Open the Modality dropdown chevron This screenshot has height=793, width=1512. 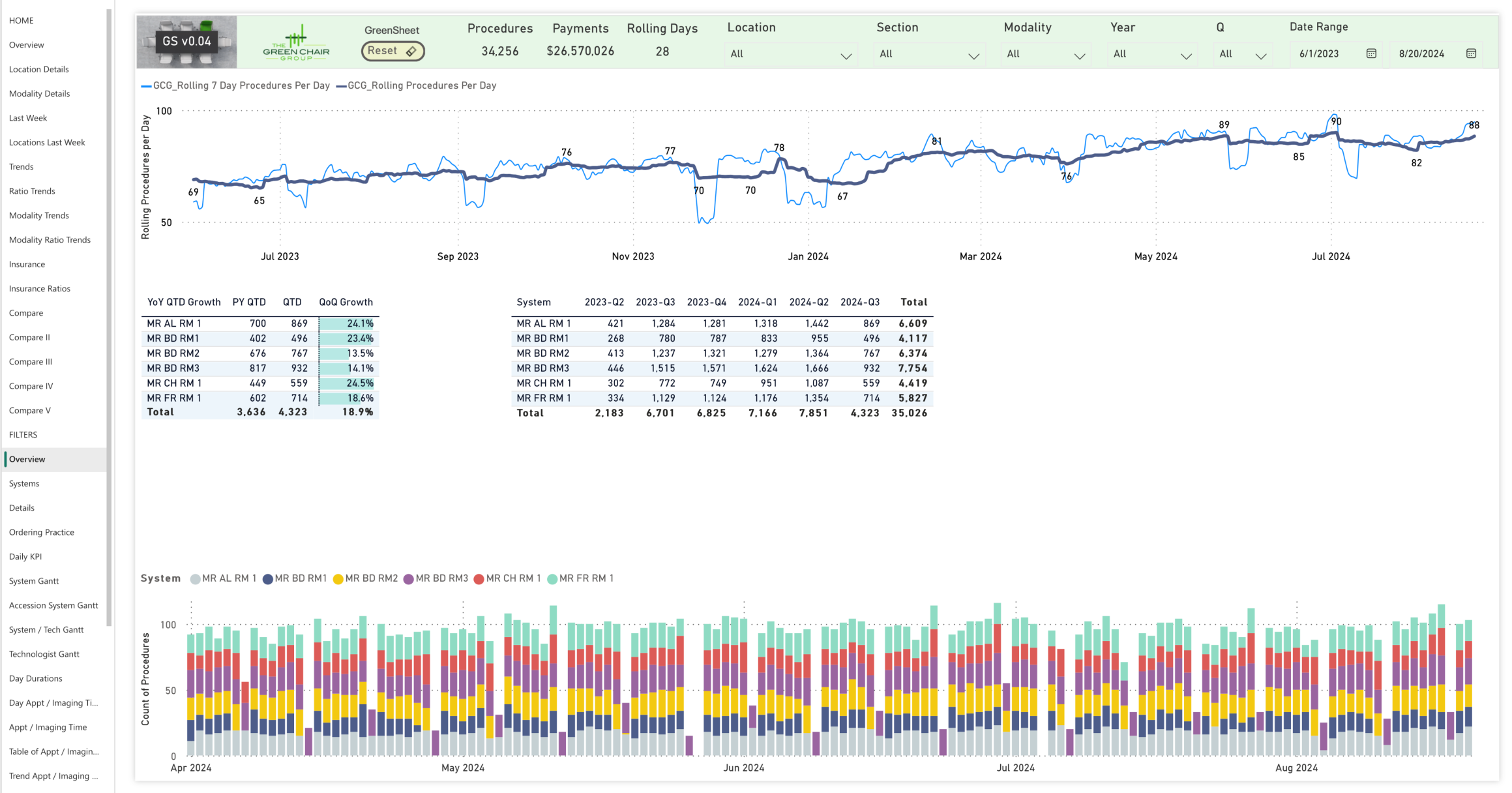(x=1079, y=56)
